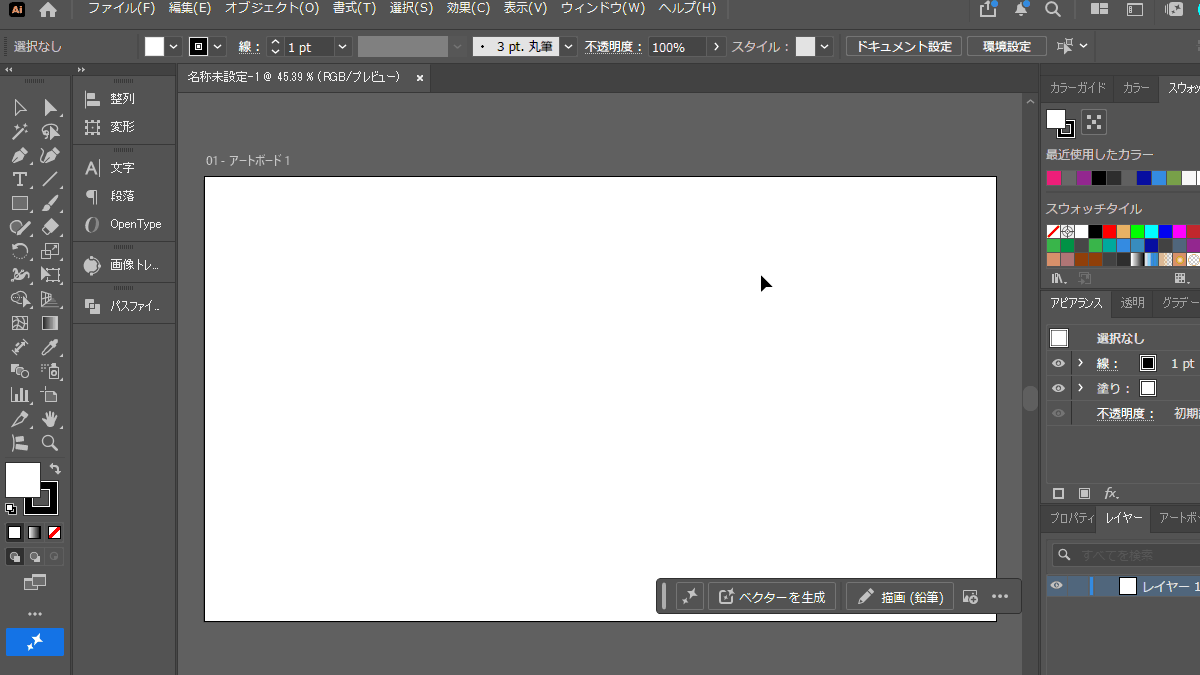Select the Paintbrush tool

[x=50, y=203]
